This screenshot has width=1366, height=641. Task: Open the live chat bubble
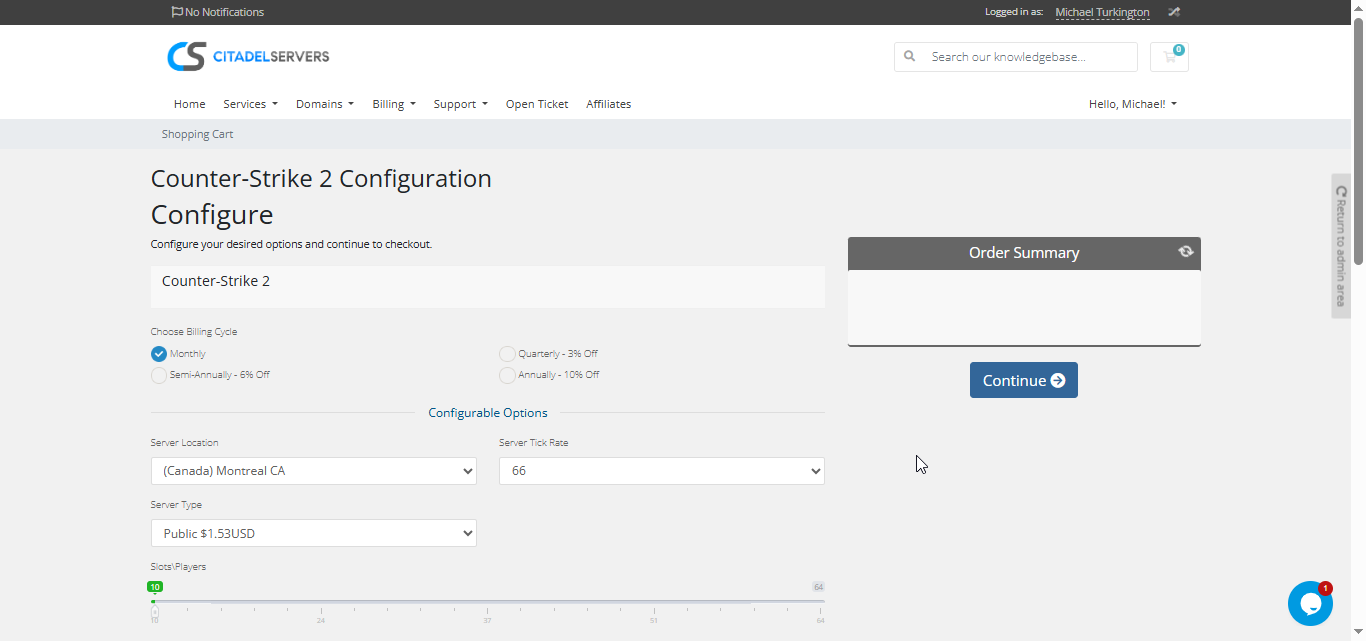point(1309,603)
